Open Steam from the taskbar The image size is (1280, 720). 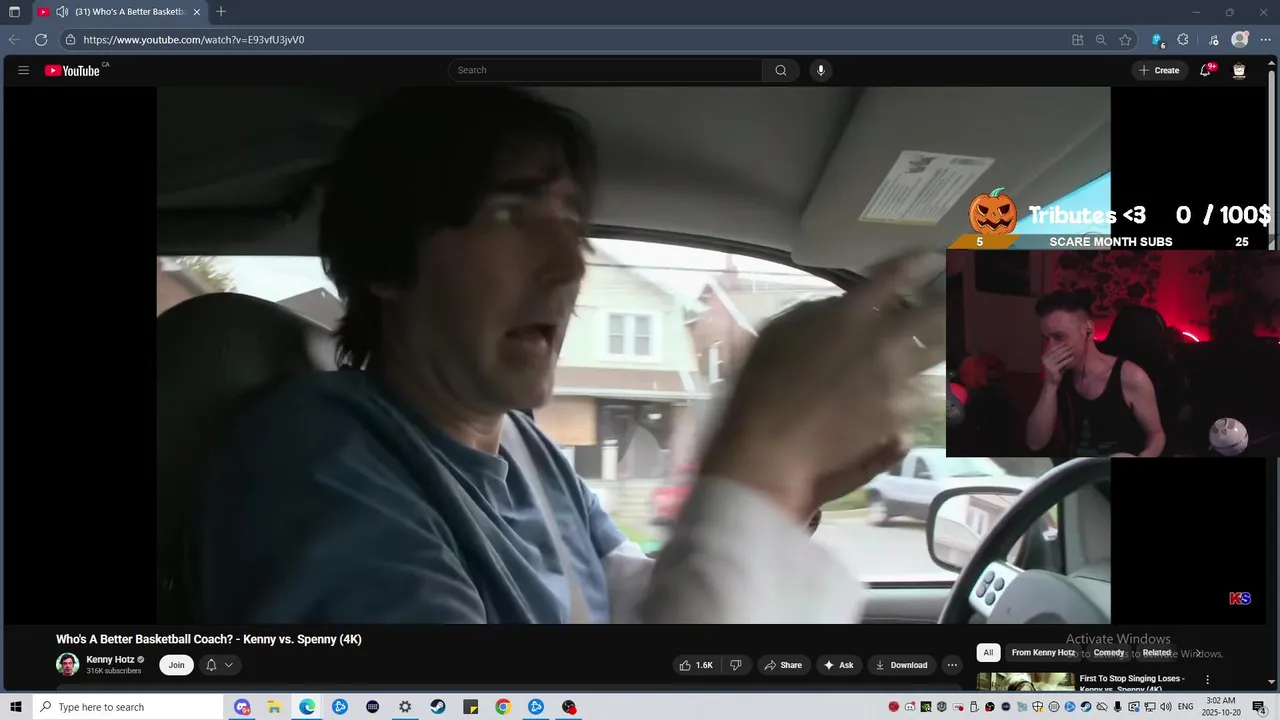(x=438, y=707)
